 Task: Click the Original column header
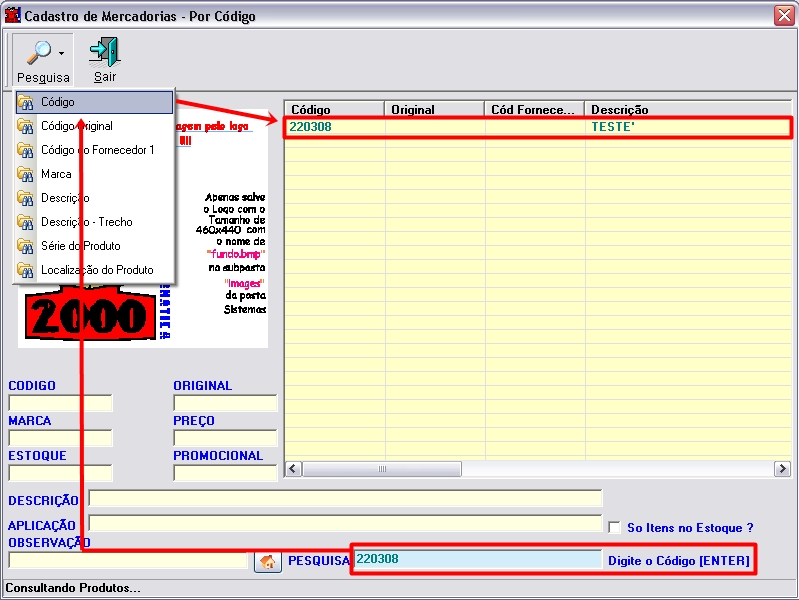(x=434, y=109)
